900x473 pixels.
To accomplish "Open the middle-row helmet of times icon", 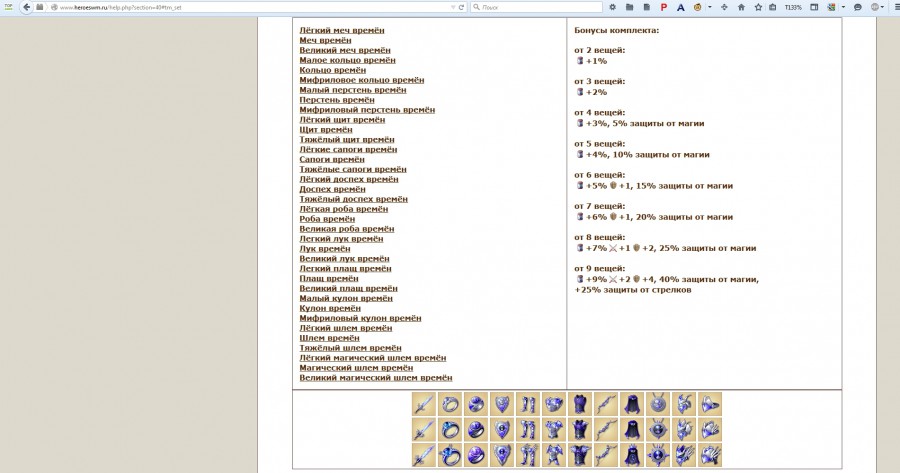I will click(x=684, y=429).
